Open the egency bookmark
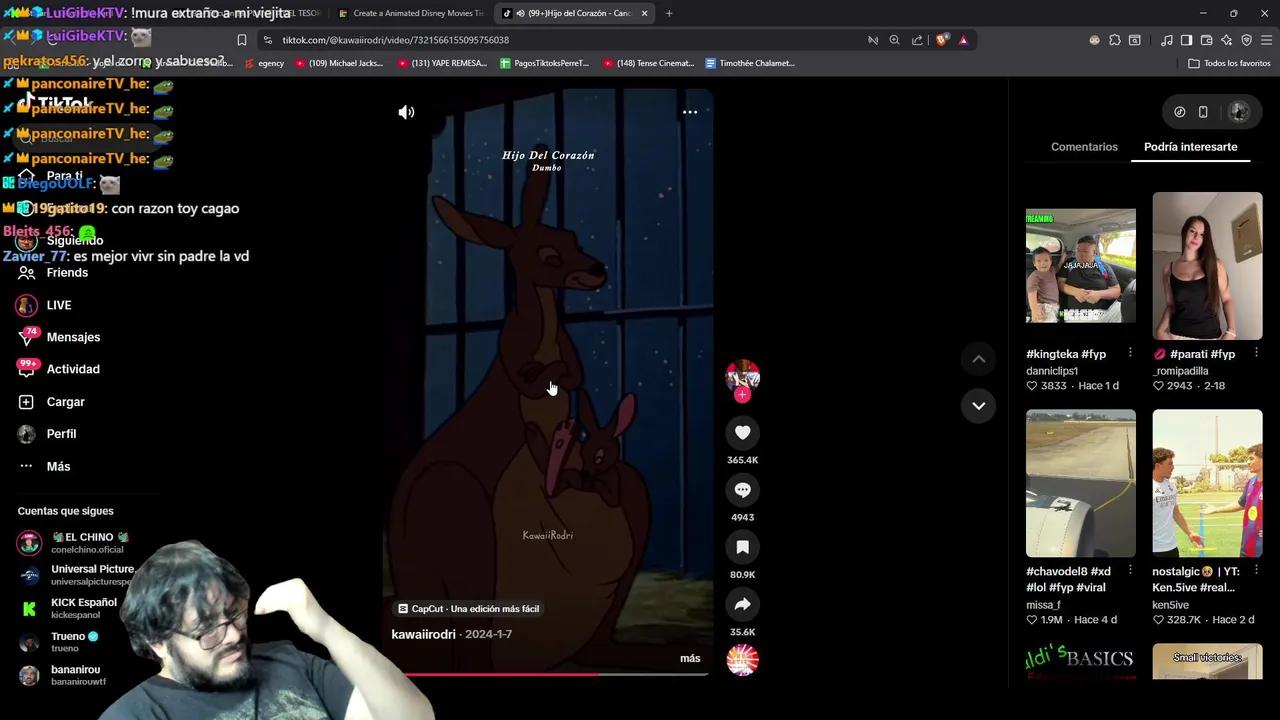 (x=264, y=63)
